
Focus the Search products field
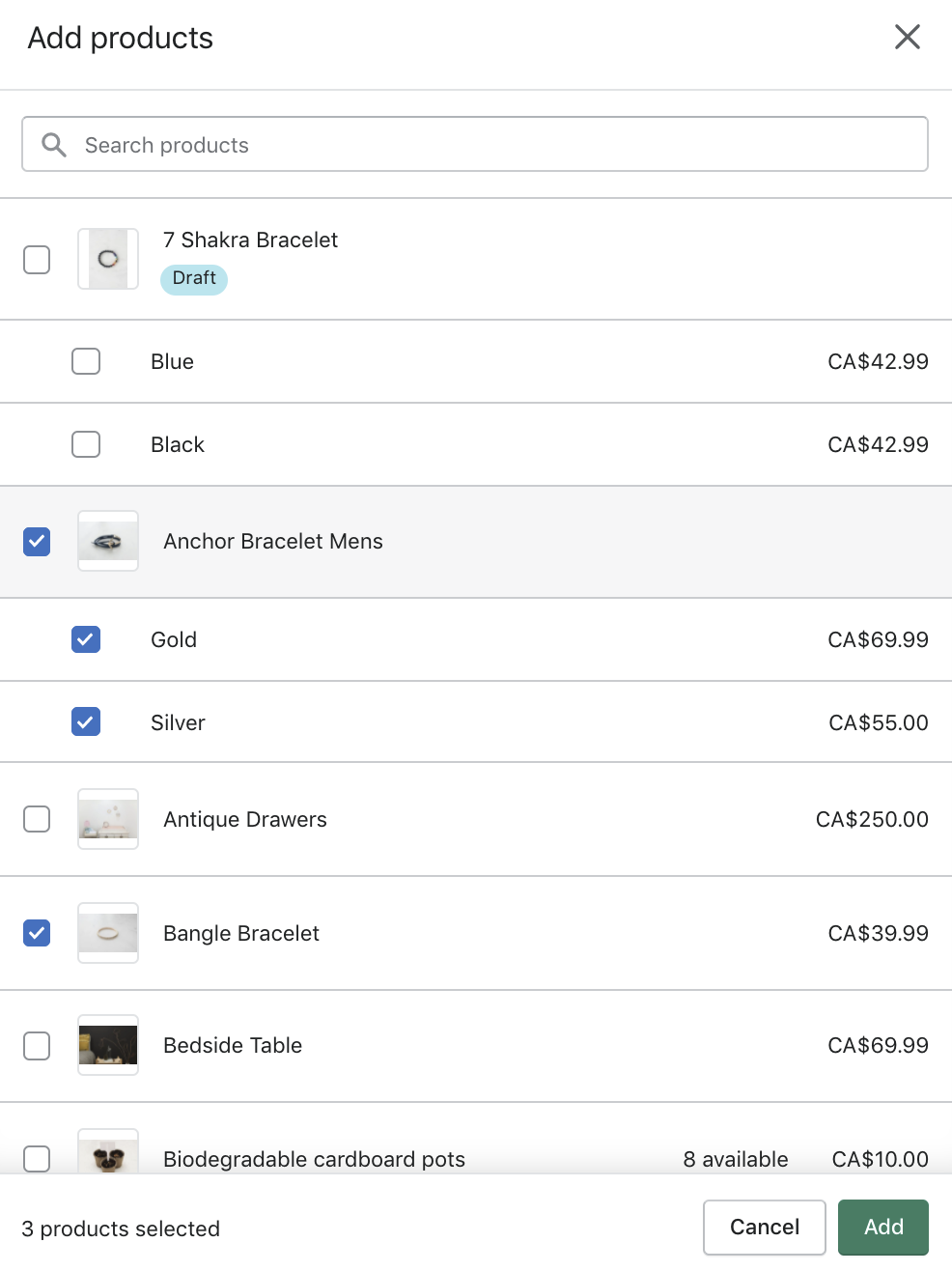tap(475, 144)
